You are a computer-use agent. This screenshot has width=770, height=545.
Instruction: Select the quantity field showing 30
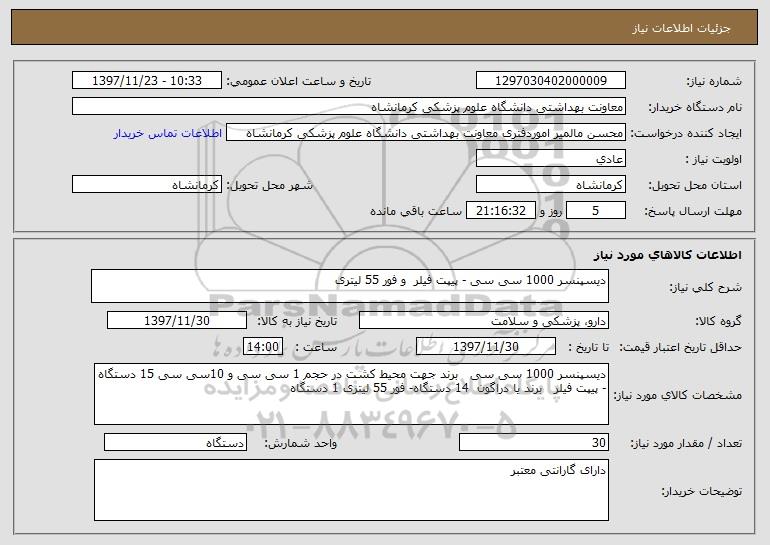[534, 442]
